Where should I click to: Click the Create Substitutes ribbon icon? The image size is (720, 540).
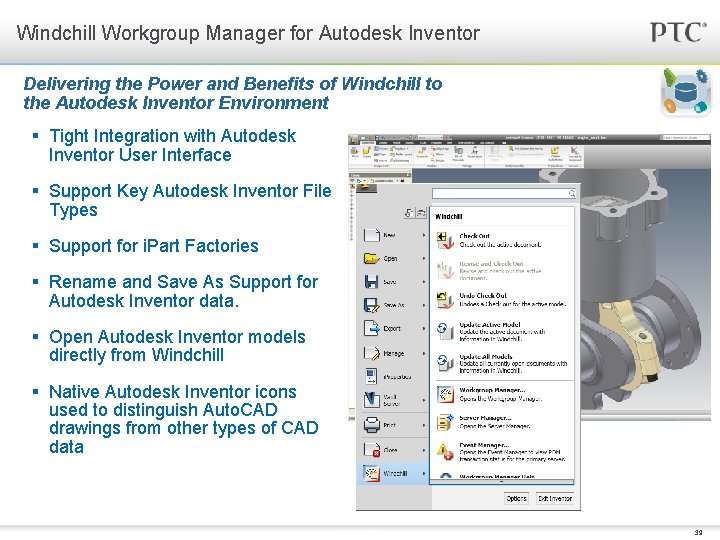tap(555, 151)
